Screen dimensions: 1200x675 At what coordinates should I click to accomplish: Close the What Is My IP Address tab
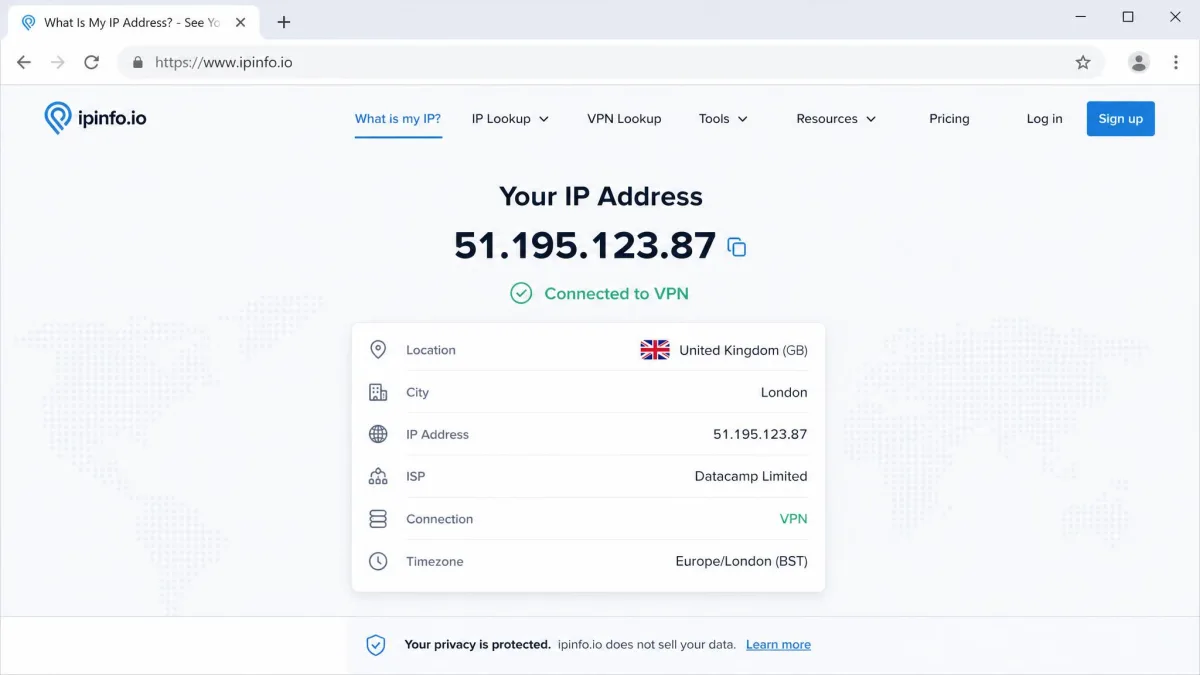[x=240, y=22]
